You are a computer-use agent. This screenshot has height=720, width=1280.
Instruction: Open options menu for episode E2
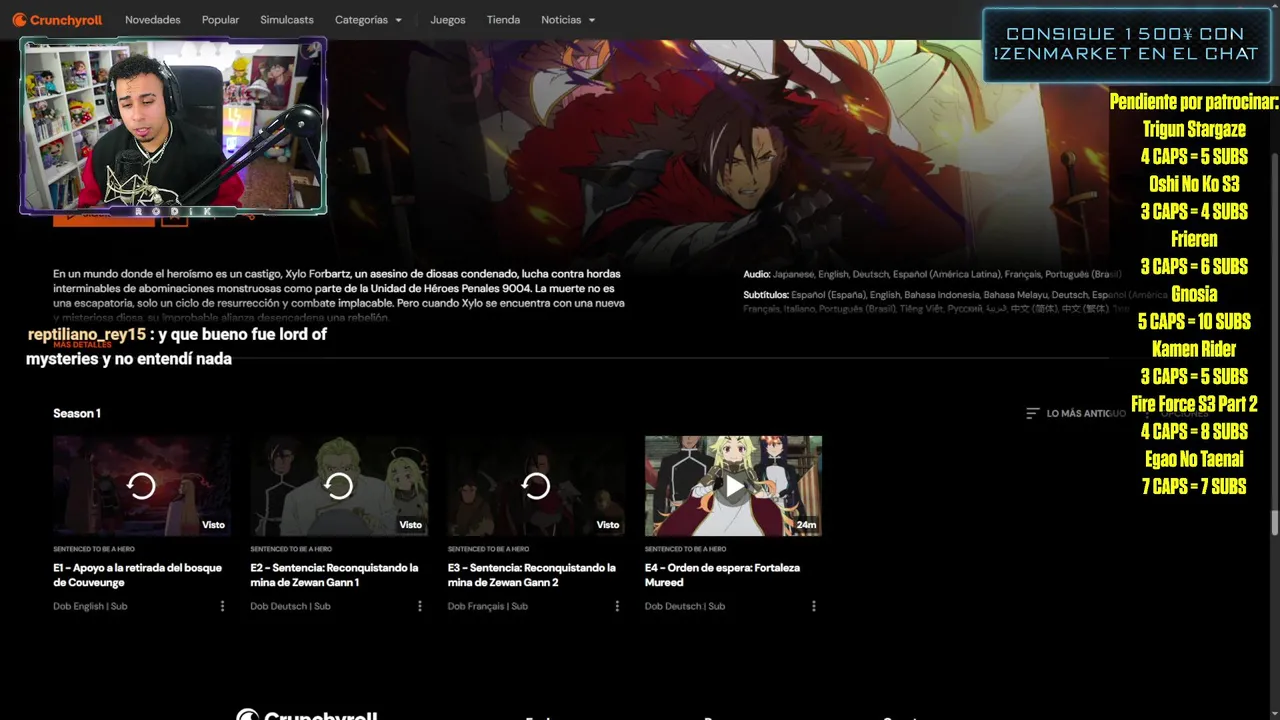pos(420,606)
